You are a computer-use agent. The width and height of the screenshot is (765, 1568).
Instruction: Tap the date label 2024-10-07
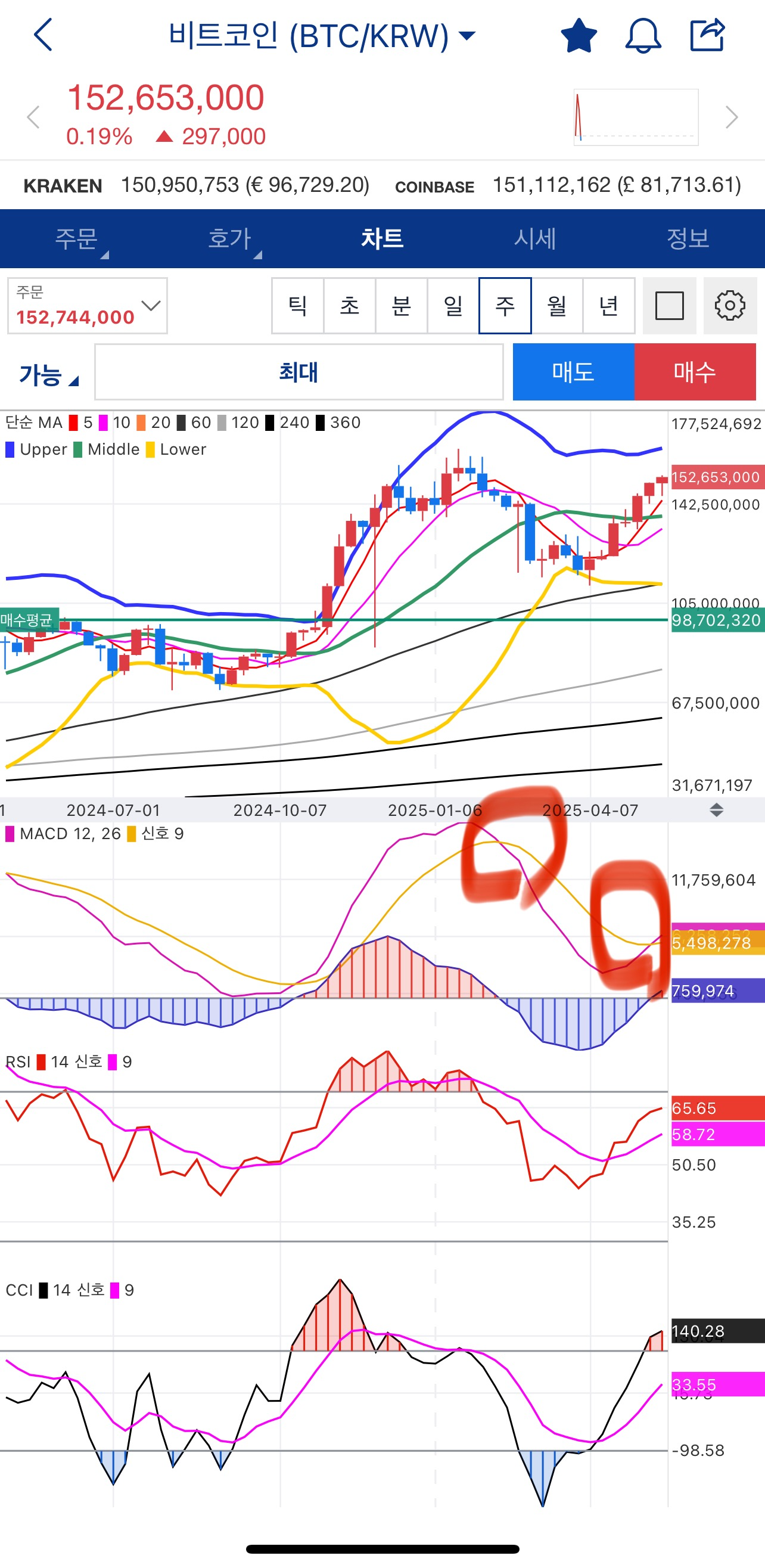pyautogui.click(x=280, y=810)
